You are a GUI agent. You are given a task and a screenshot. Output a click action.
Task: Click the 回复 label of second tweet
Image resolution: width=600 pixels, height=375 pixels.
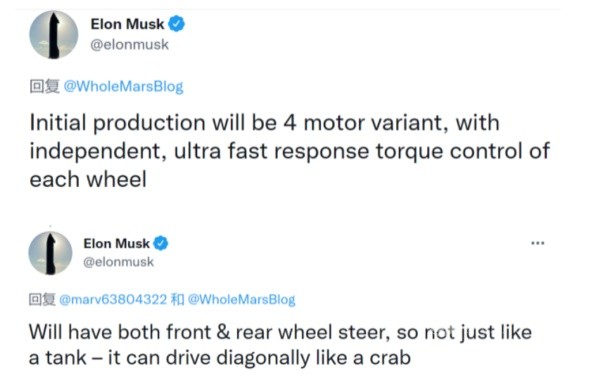pos(42,299)
